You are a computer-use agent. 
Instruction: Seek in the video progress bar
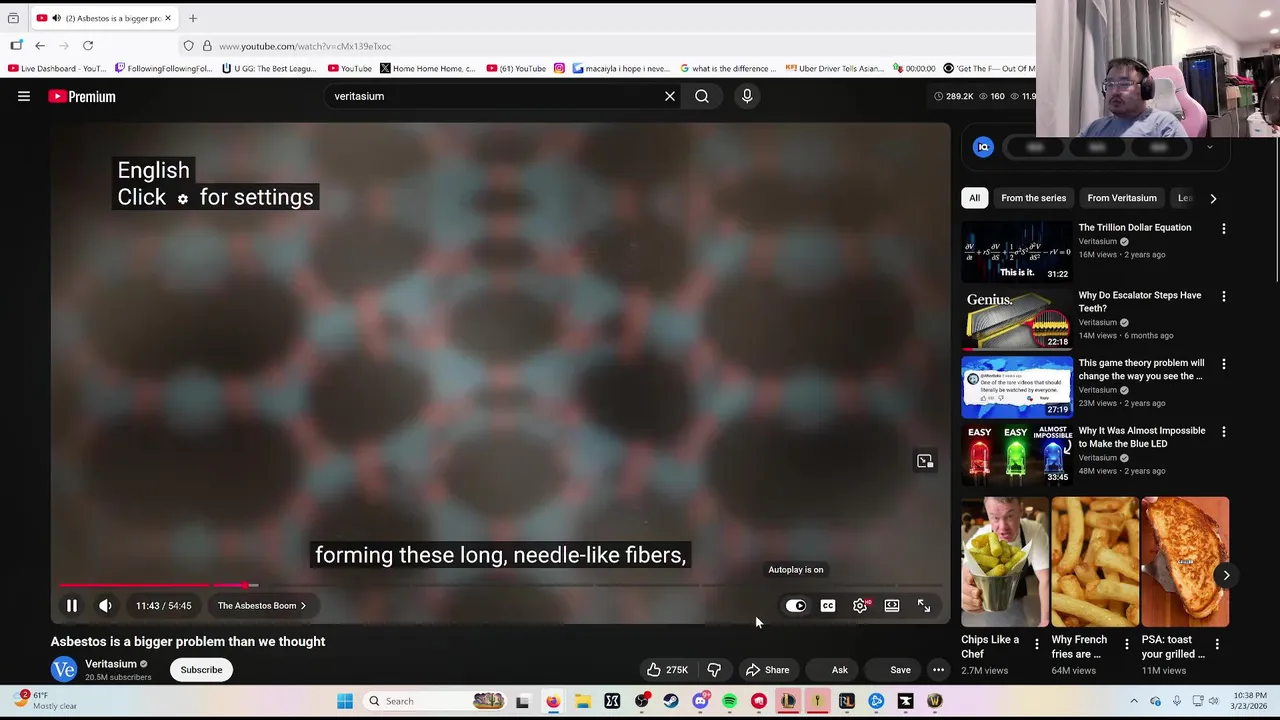(500, 585)
